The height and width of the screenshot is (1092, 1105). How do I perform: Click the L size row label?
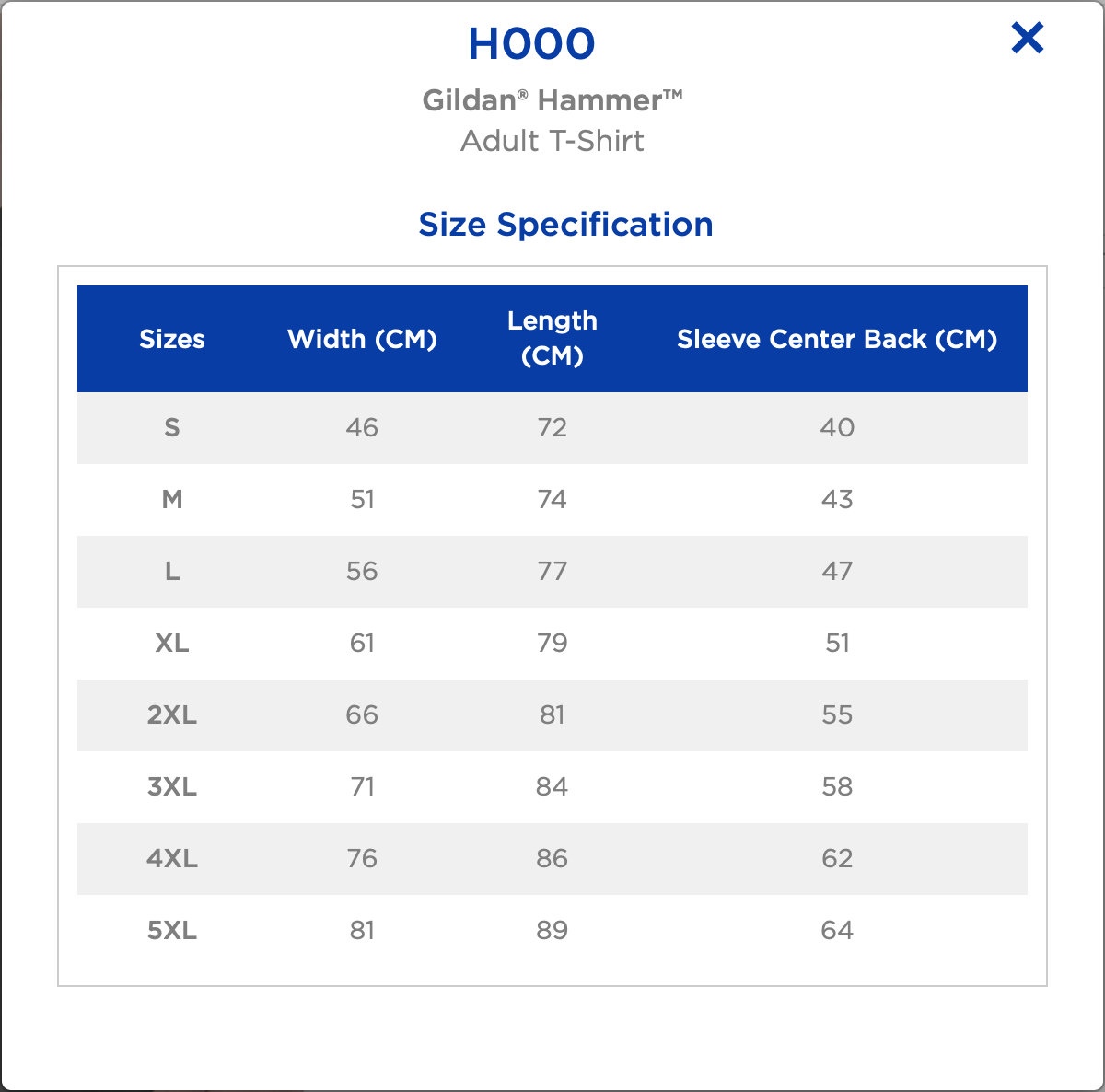172,571
